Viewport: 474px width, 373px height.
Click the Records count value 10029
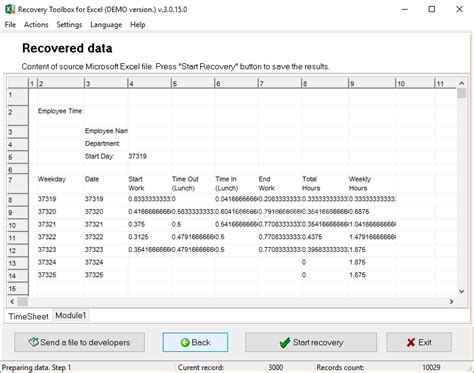click(431, 367)
